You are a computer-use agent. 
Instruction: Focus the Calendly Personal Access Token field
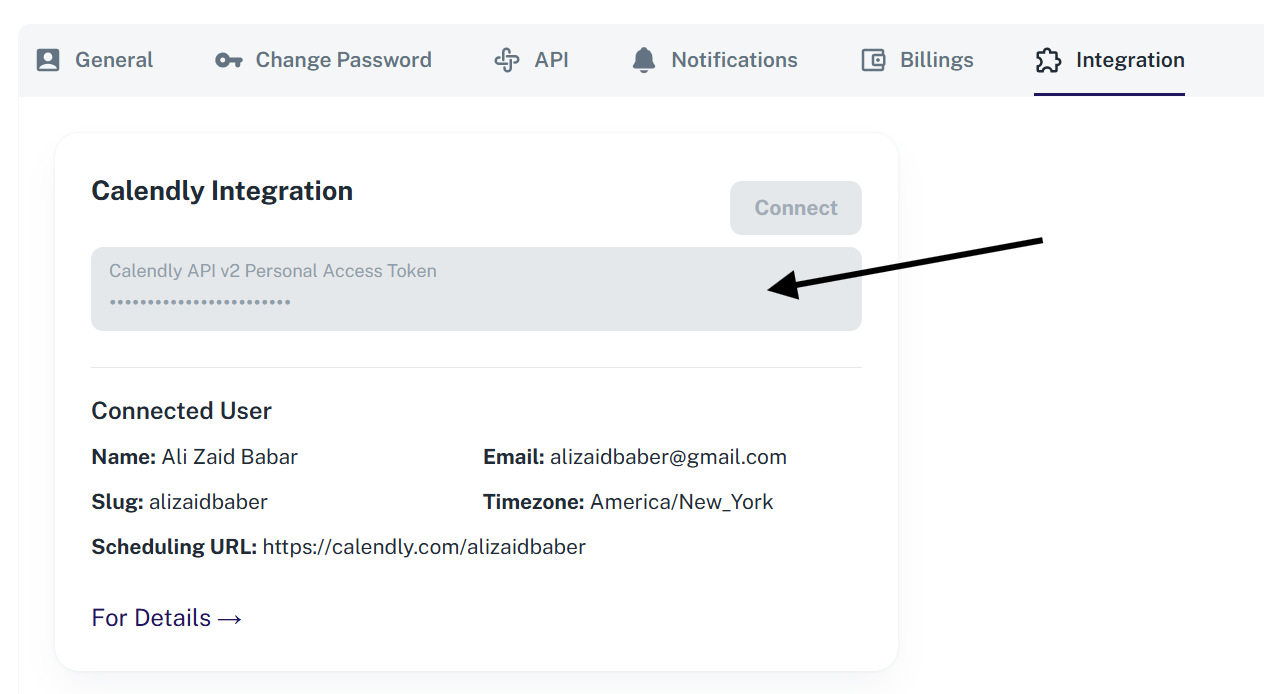point(476,289)
